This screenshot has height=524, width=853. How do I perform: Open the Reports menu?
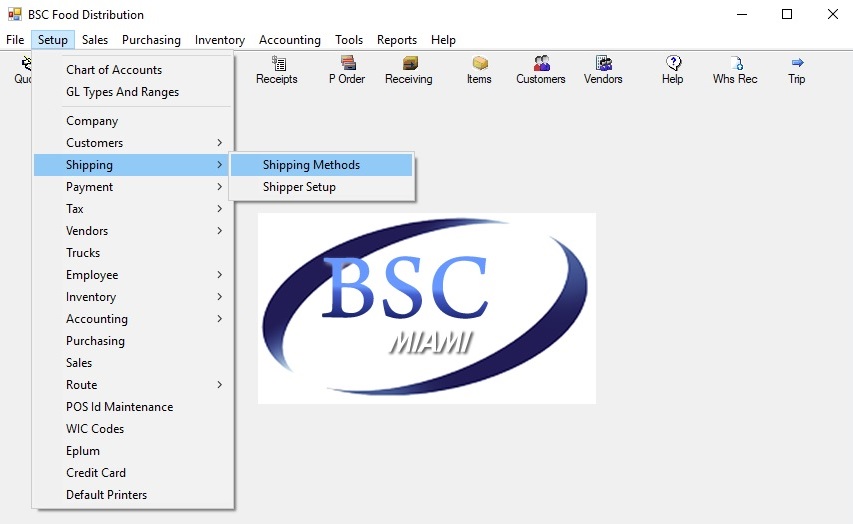397,40
